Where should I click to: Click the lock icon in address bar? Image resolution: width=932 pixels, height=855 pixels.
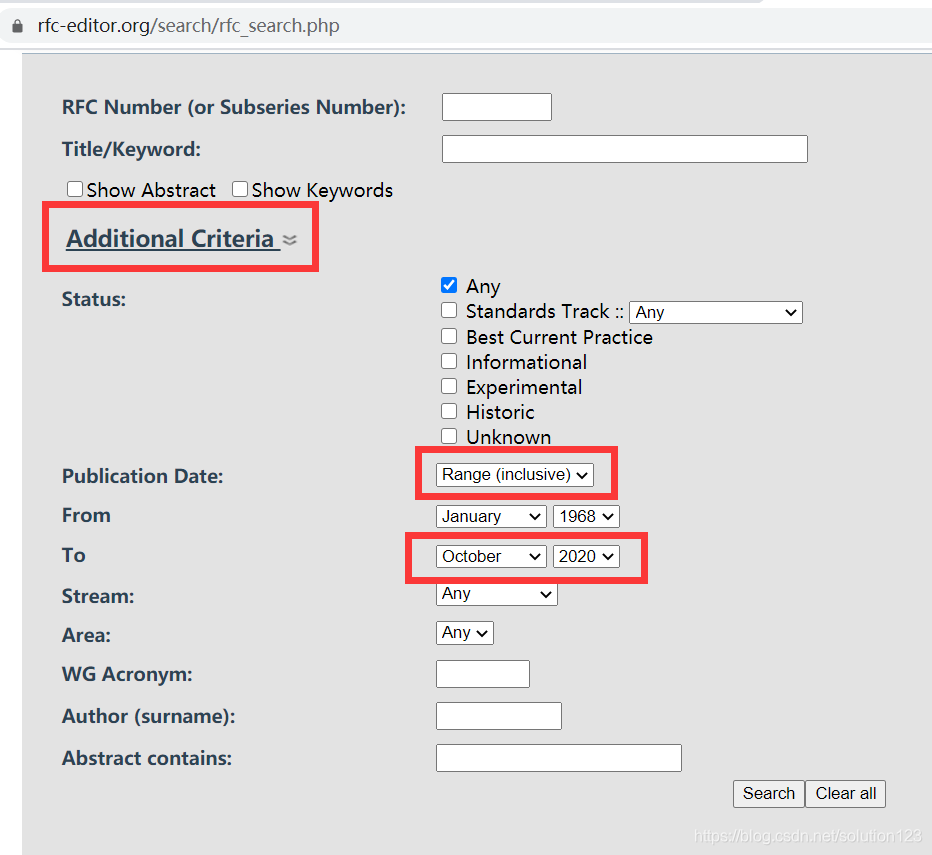tap(17, 26)
